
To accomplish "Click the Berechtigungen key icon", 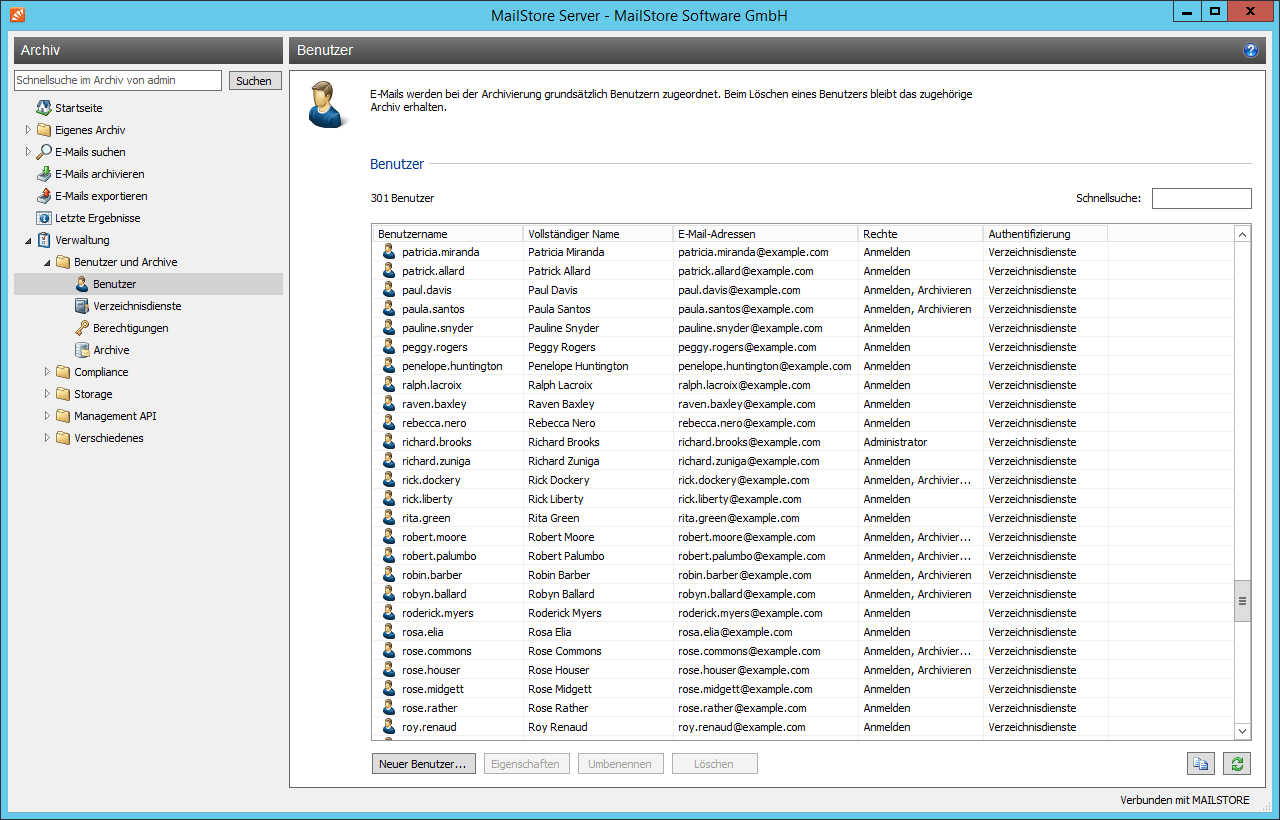I will [x=82, y=328].
